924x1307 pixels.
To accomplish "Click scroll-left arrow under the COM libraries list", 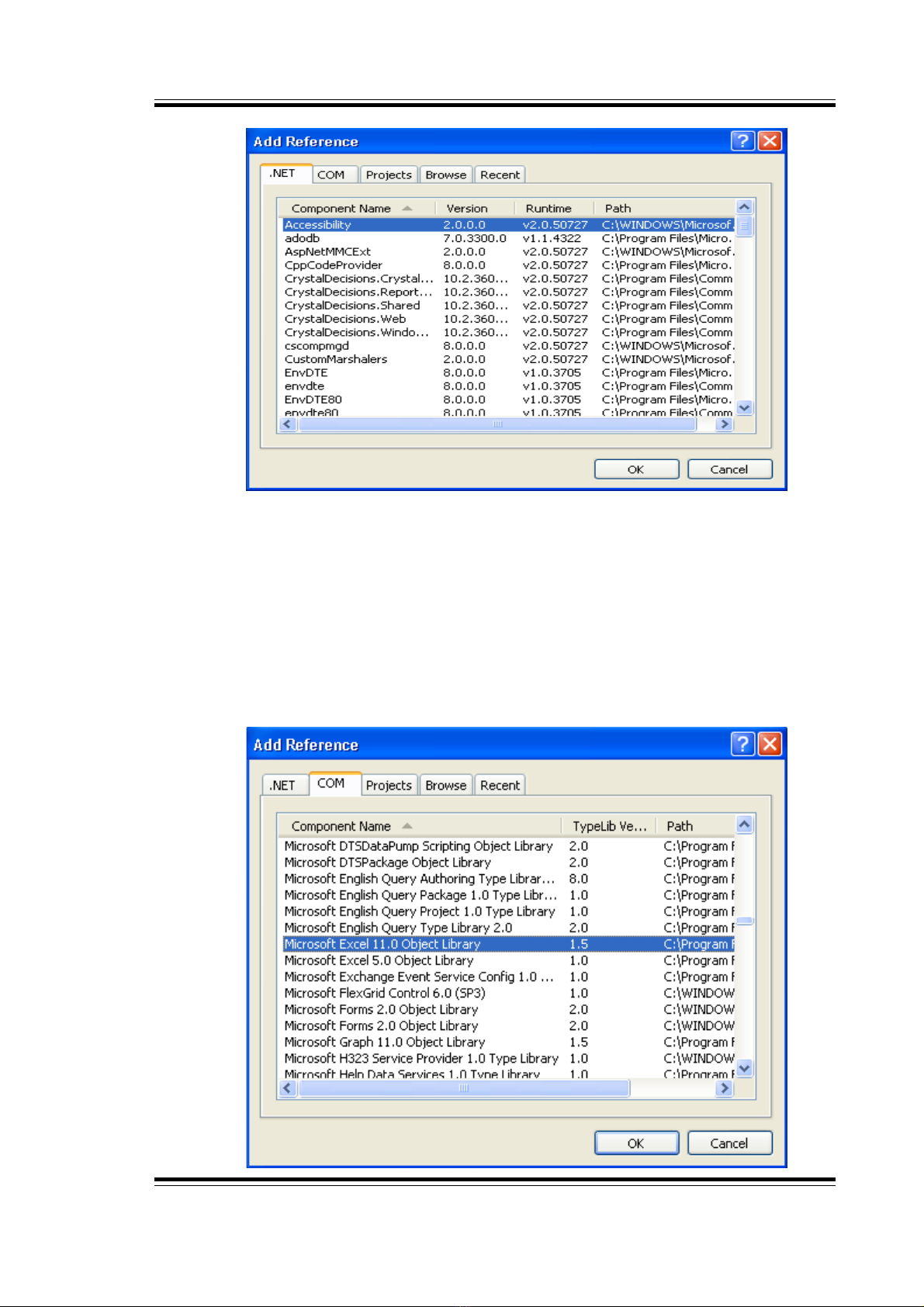I will click(288, 1088).
